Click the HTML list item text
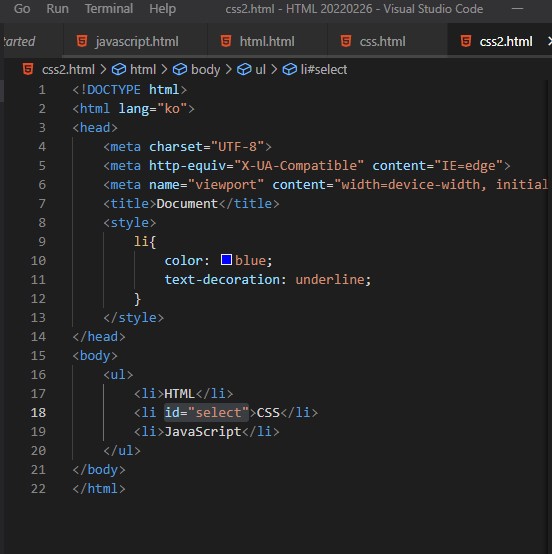The image size is (552, 554). pos(180,394)
